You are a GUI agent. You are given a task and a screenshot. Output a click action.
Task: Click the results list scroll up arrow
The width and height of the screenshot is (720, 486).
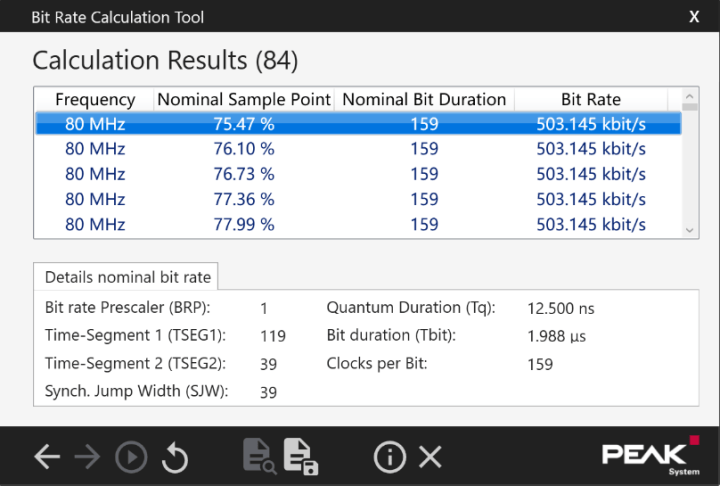pos(689,96)
